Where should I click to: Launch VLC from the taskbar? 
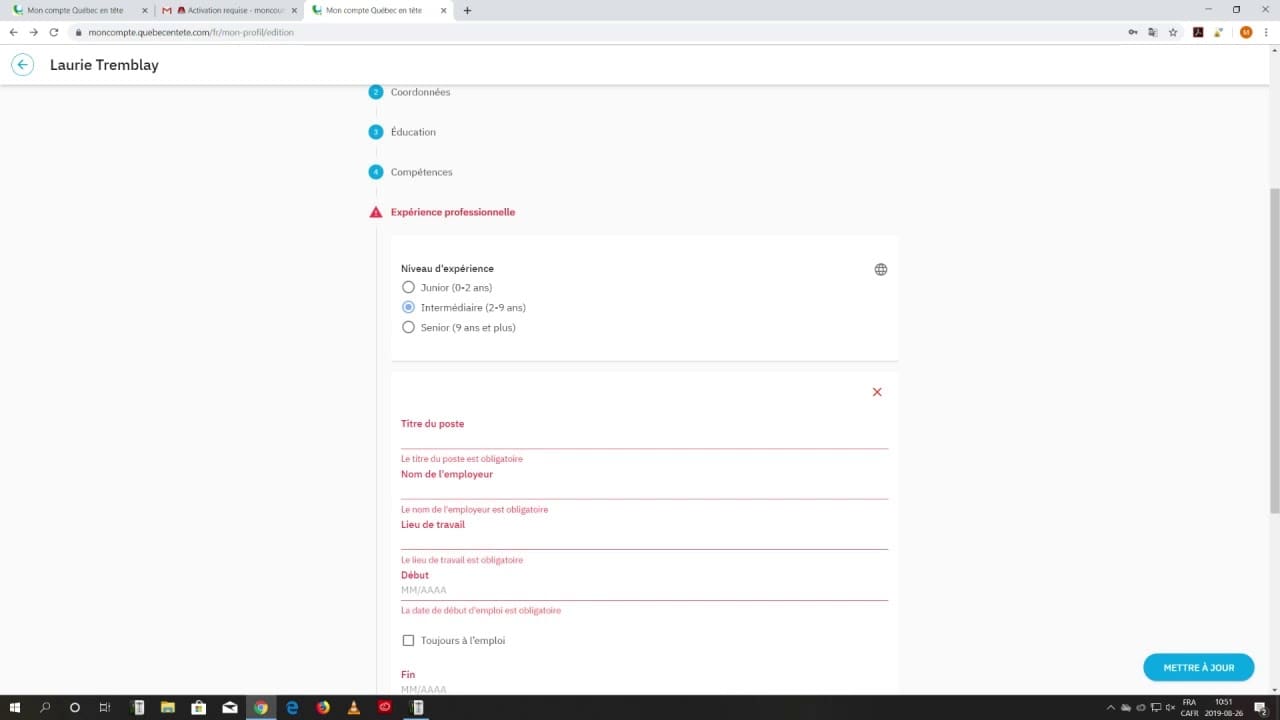[353, 707]
